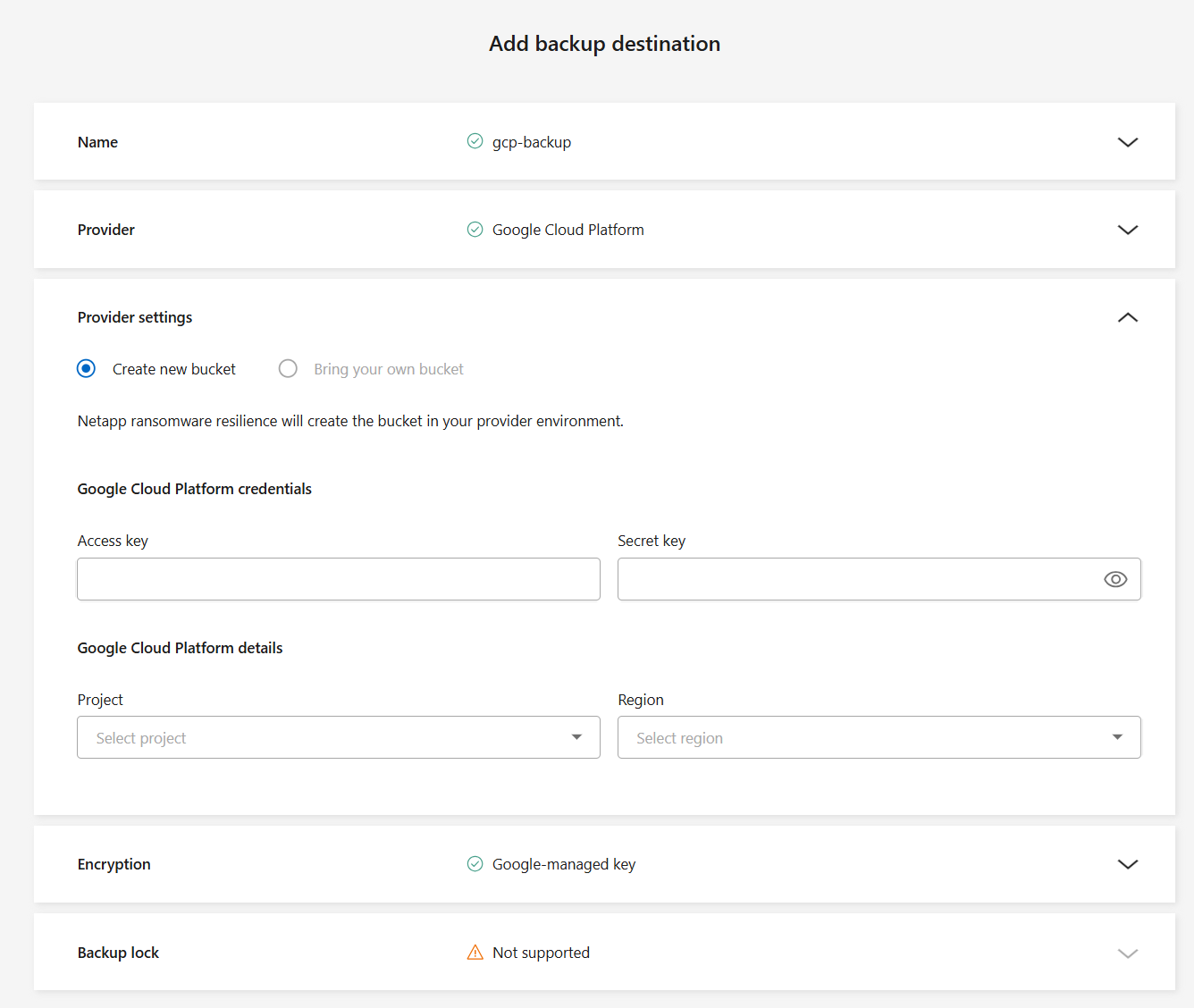The height and width of the screenshot is (1008, 1194).
Task: Expand the Name section
Action: click(1127, 141)
